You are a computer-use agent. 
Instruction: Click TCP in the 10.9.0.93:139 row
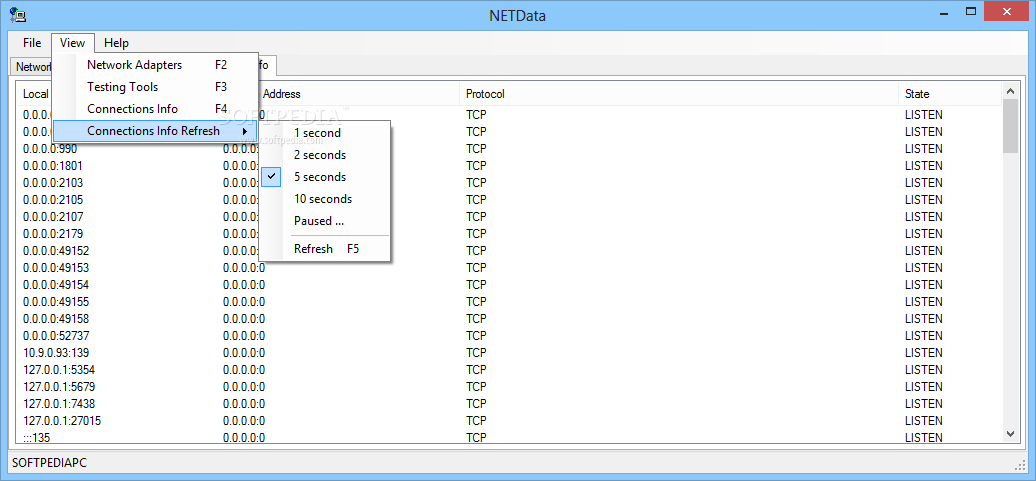tap(476, 352)
